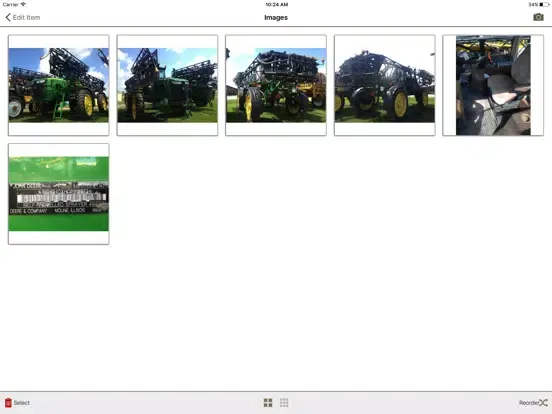This screenshot has width=552, height=414.
Task: Tap the Reorder label
Action: 529,403
